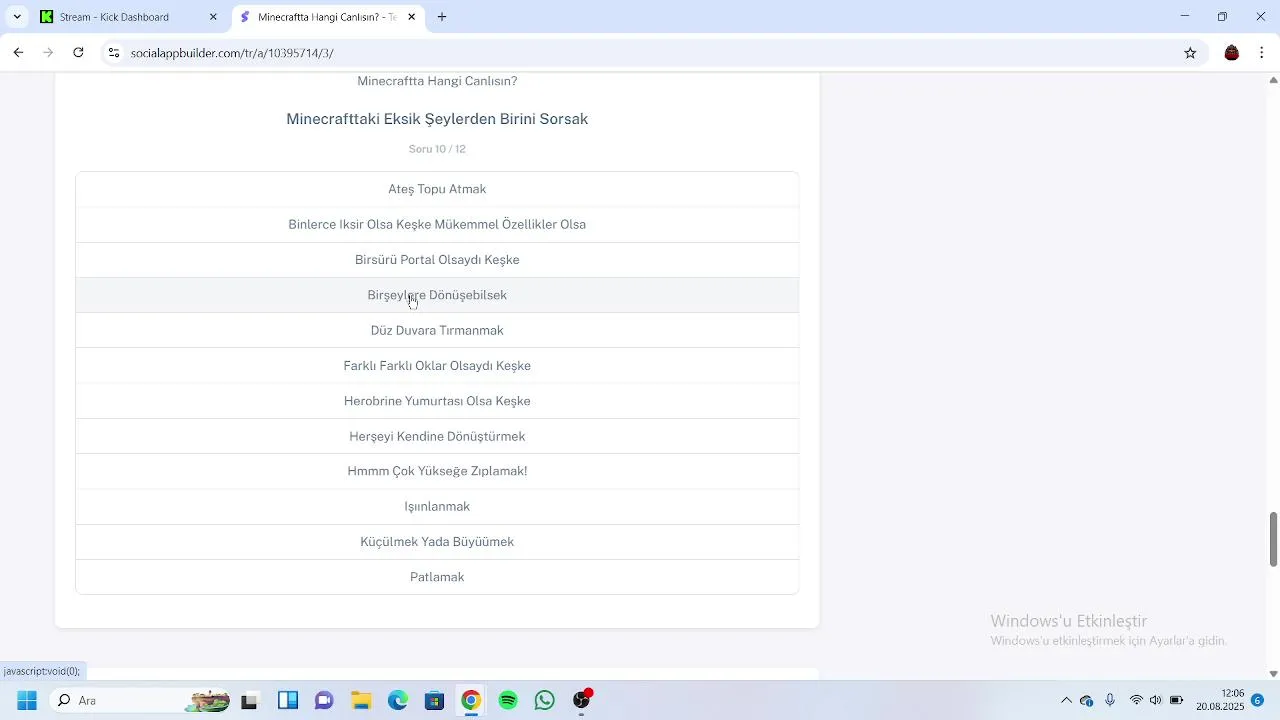Choose "Binlerce Iksir Olsa Keşke Mükemmel Özellikler Olsa"
The width and height of the screenshot is (1280, 720).
coord(437,224)
